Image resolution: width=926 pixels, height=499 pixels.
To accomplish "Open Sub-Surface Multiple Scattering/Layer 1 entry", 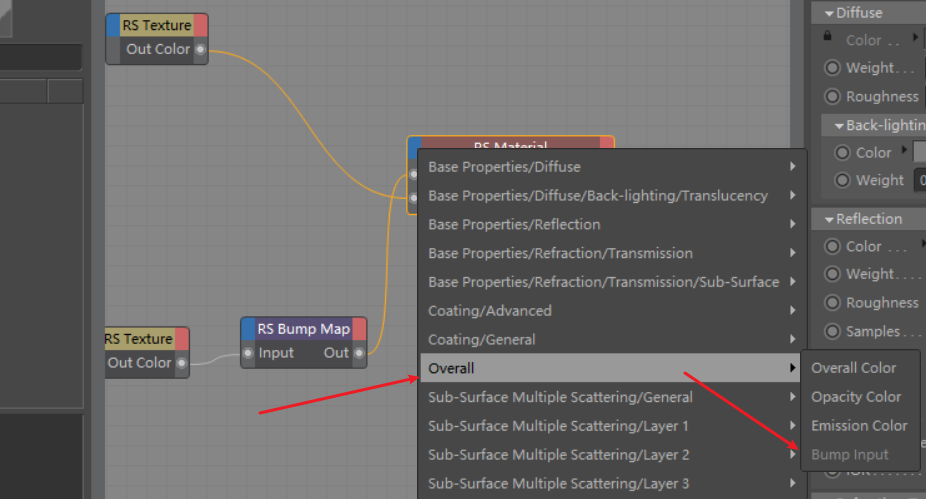I will tap(611, 426).
